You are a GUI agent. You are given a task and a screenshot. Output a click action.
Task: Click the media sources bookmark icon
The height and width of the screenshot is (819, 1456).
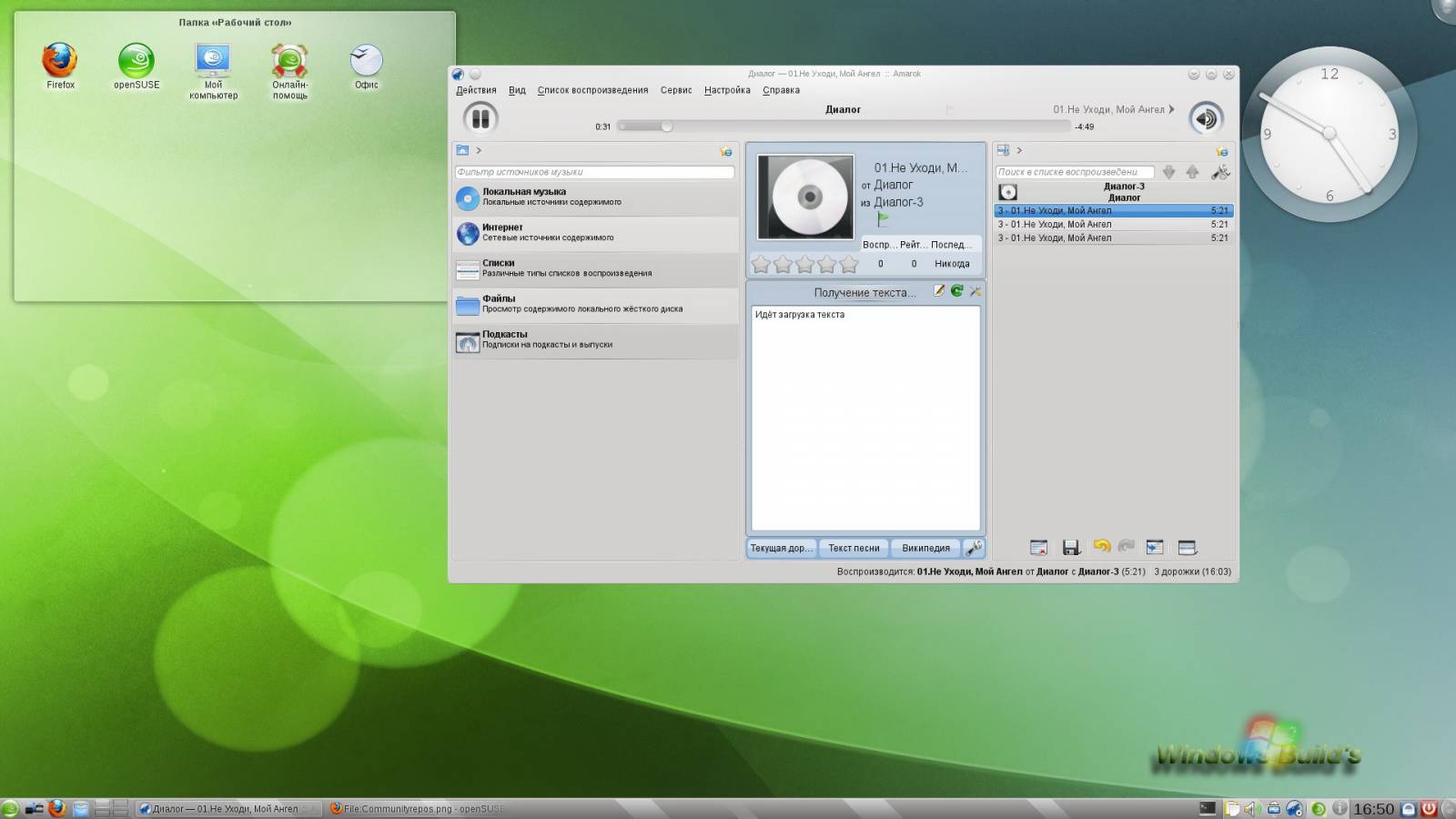tap(726, 151)
